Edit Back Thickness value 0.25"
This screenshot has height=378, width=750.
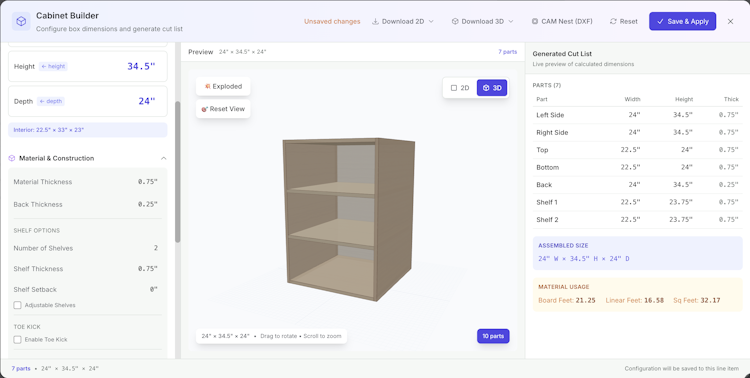click(147, 204)
